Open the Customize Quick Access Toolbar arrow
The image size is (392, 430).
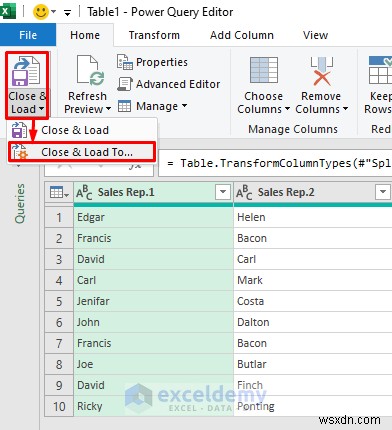(x=67, y=13)
